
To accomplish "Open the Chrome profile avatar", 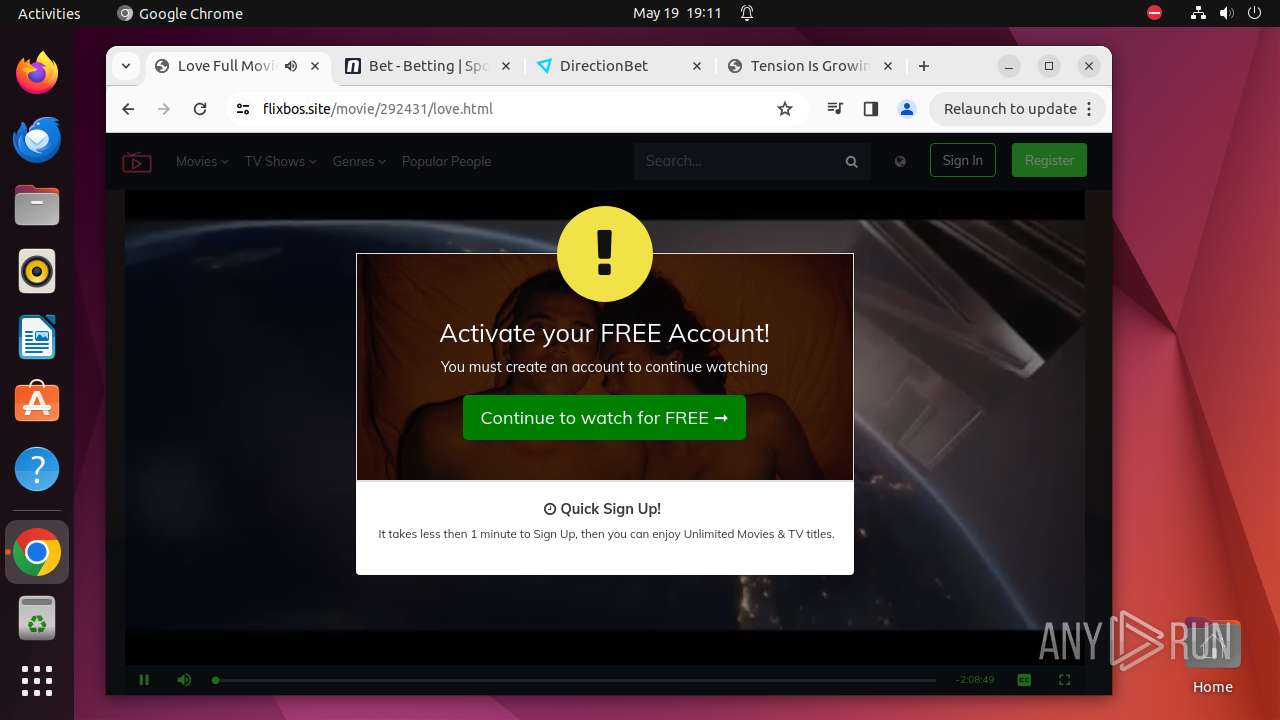I will point(907,109).
